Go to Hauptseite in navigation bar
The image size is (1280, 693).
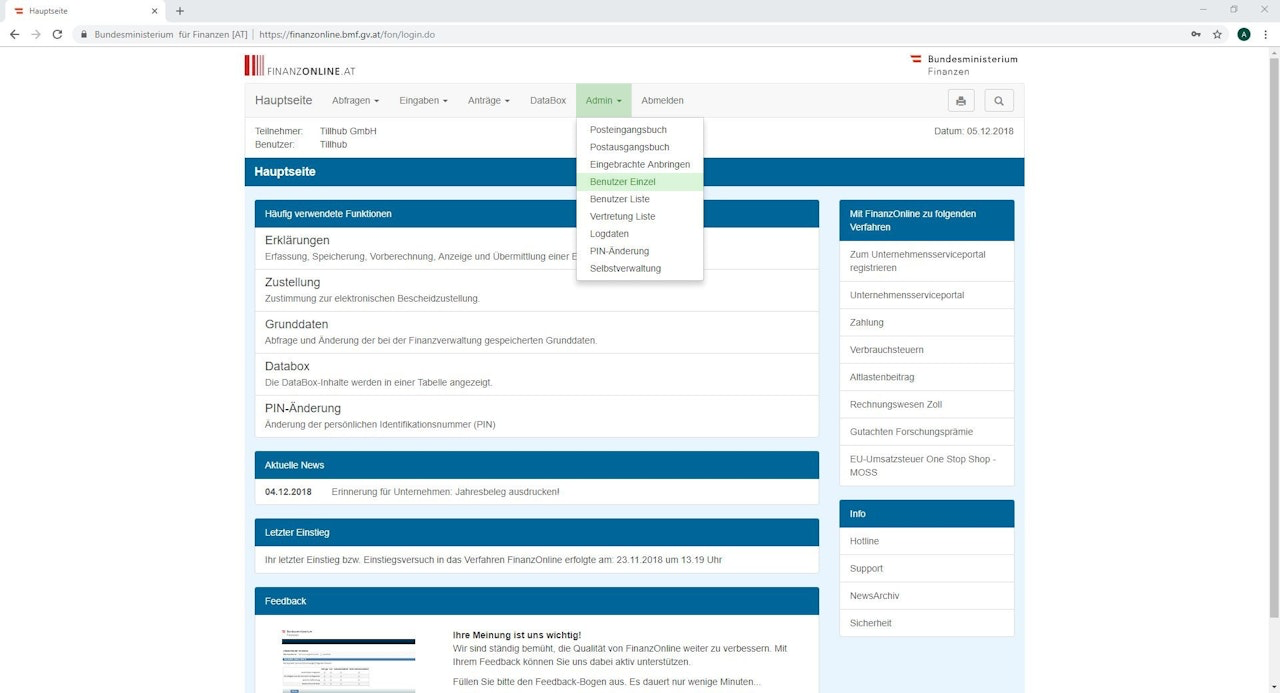[x=283, y=101]
